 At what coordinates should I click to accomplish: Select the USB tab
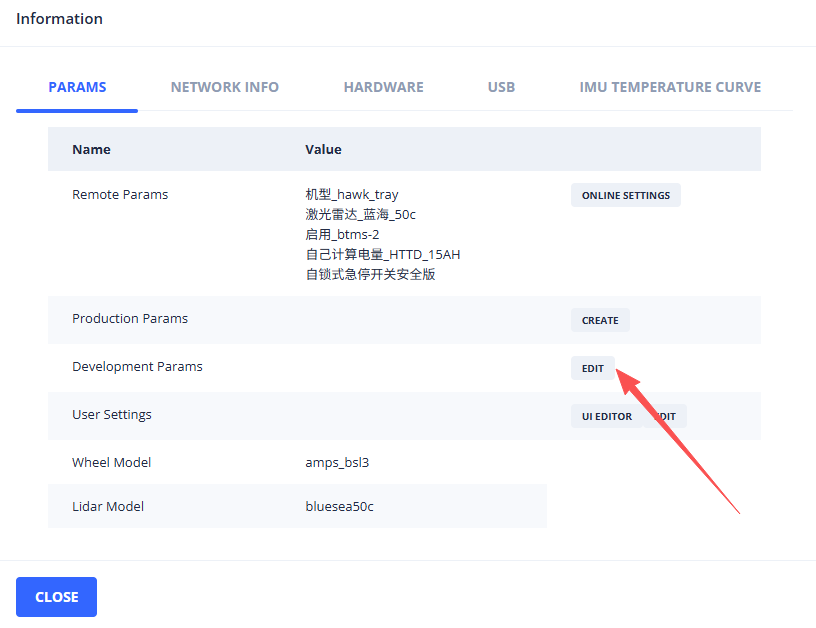point(501,87)
